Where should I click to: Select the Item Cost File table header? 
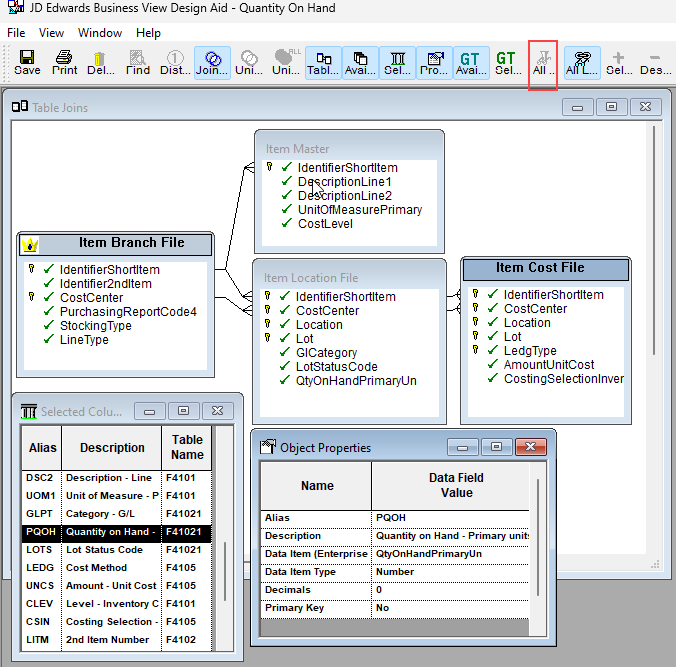click(x=546, y=269)
